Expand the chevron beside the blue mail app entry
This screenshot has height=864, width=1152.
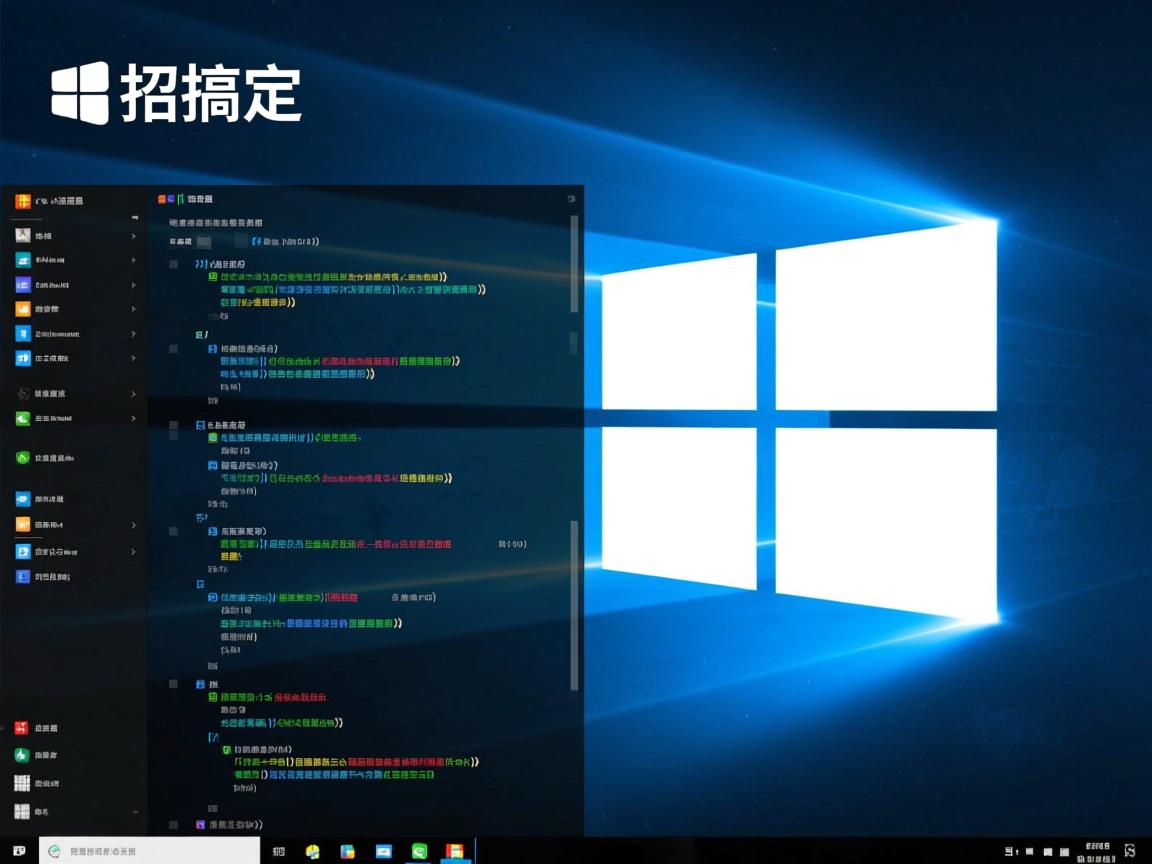(x=133, y=259)
